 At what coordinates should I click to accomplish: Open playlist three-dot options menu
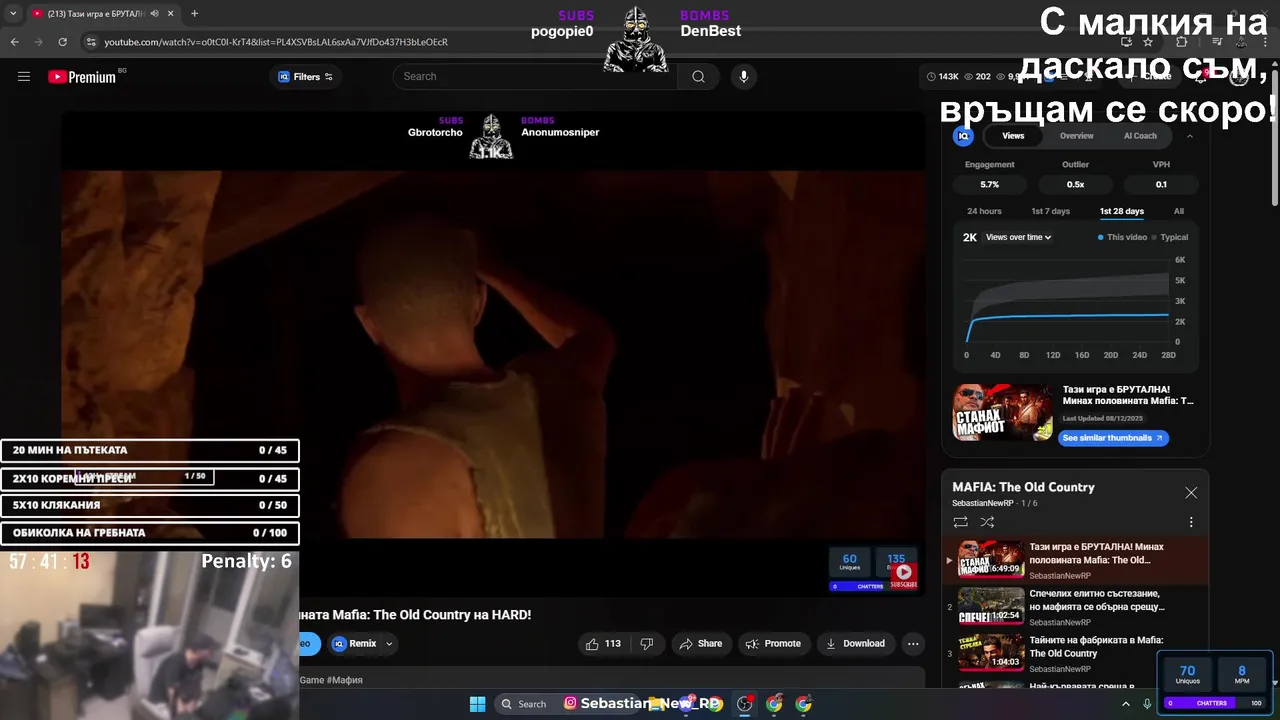(x=1191, y=522)
